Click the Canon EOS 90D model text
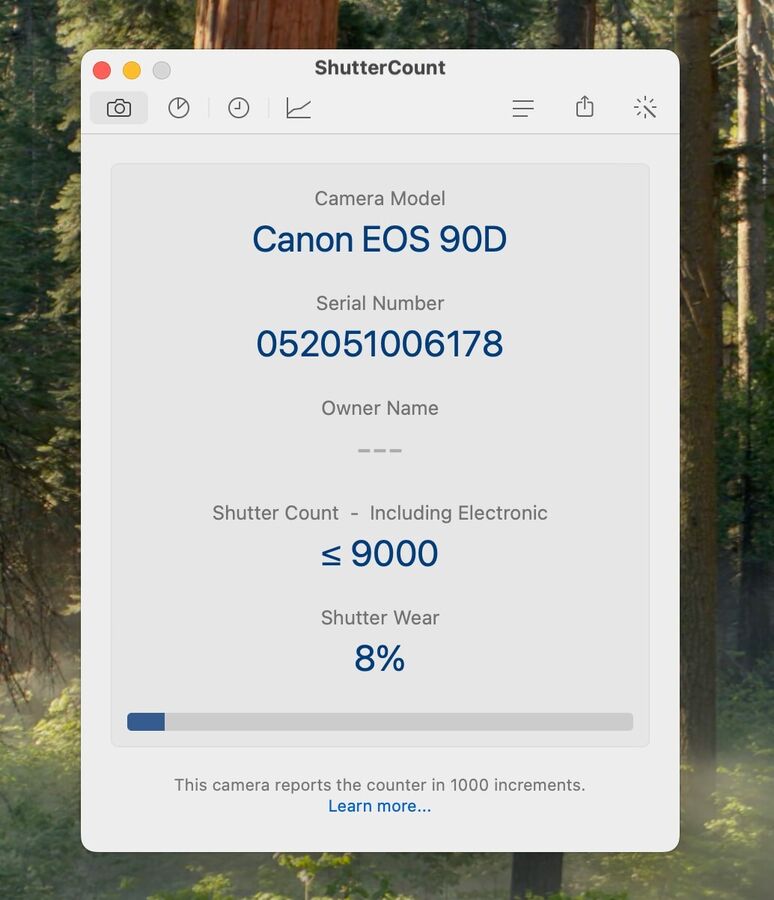Image resolution: width=774 pixels, height=900 pixels. (380, 240)
